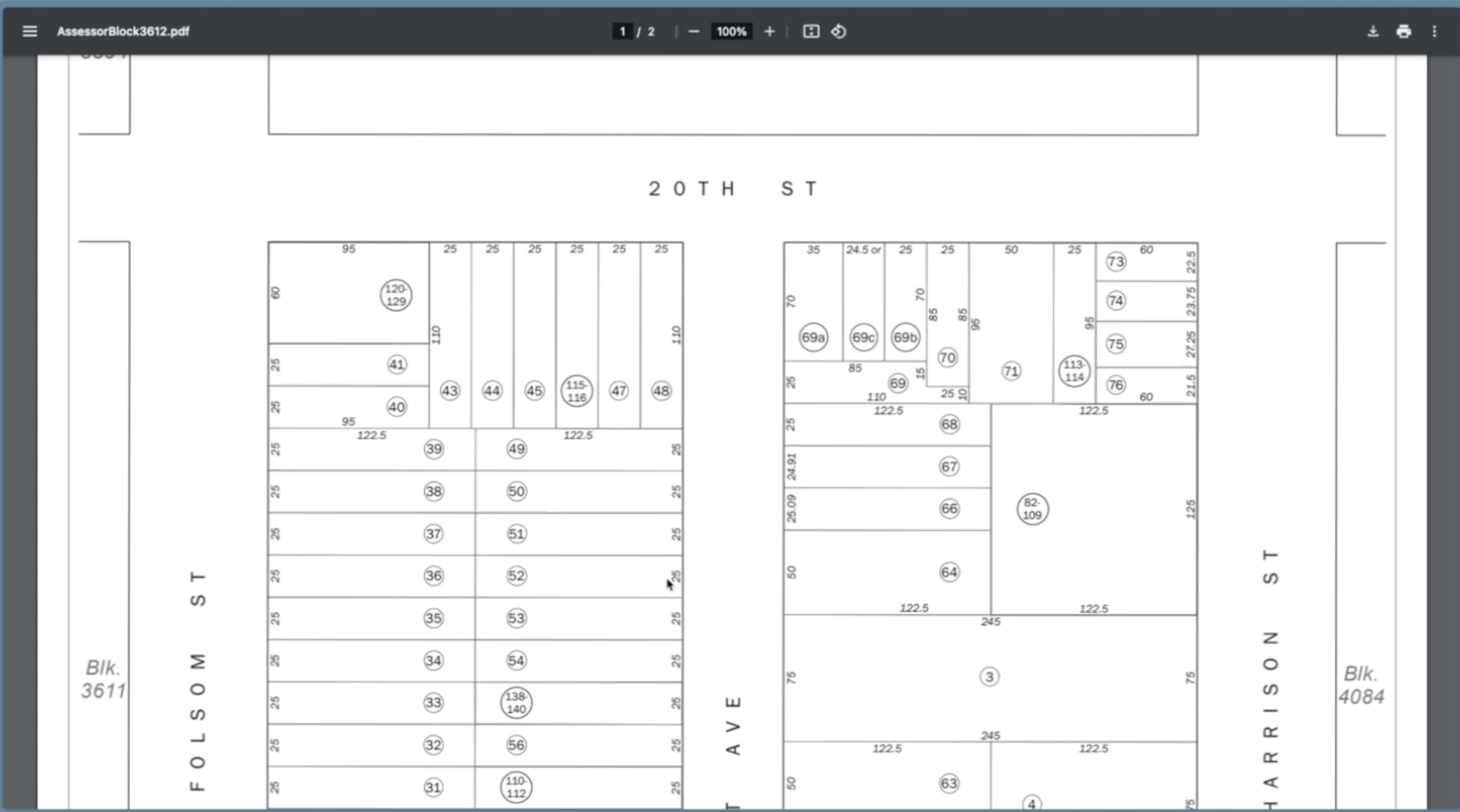This screenshot has width=1460, height=812.
Task: Click the 100% zoom level field
Action: (731, 31)
